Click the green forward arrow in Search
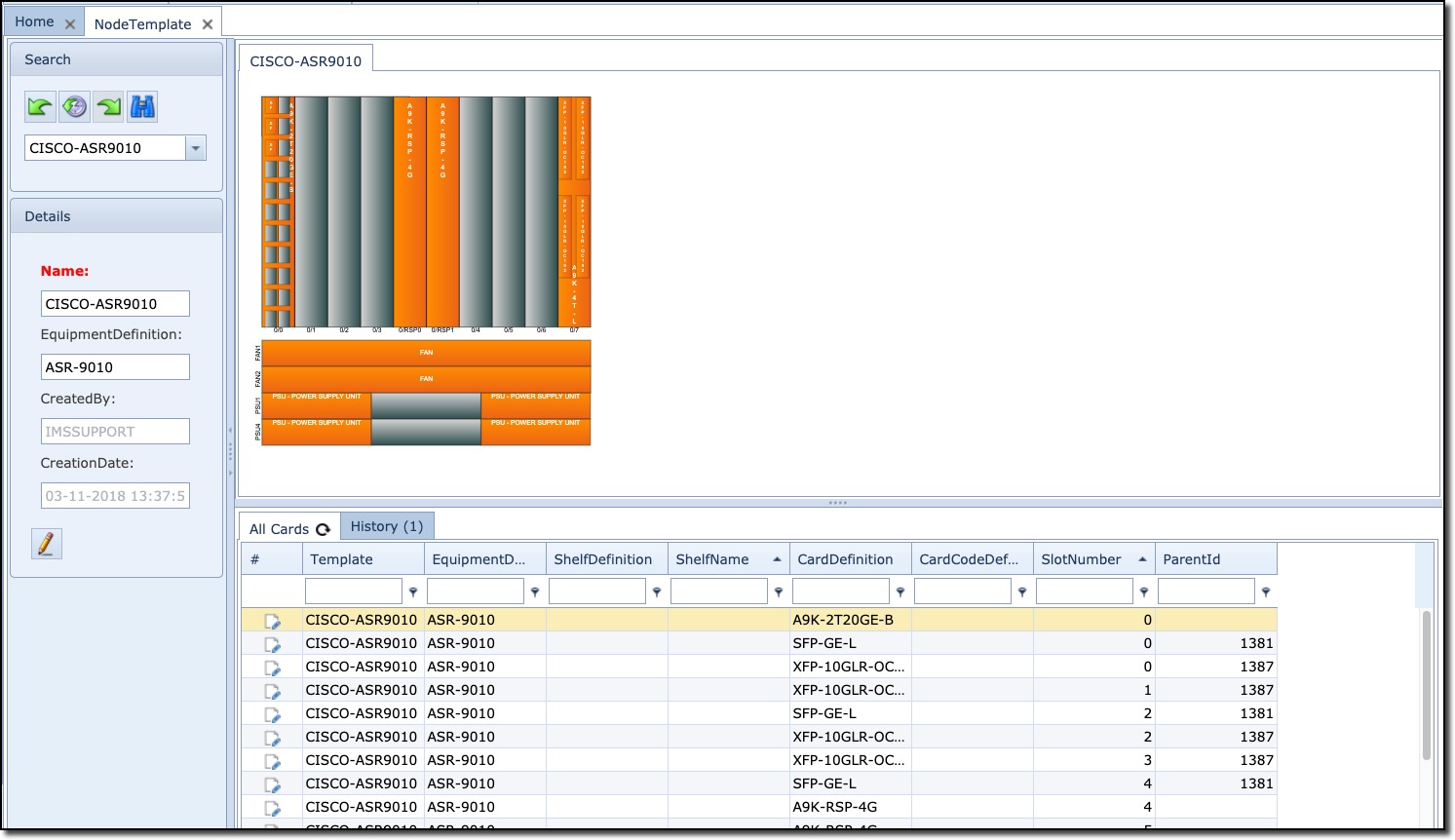 point(109,107)
